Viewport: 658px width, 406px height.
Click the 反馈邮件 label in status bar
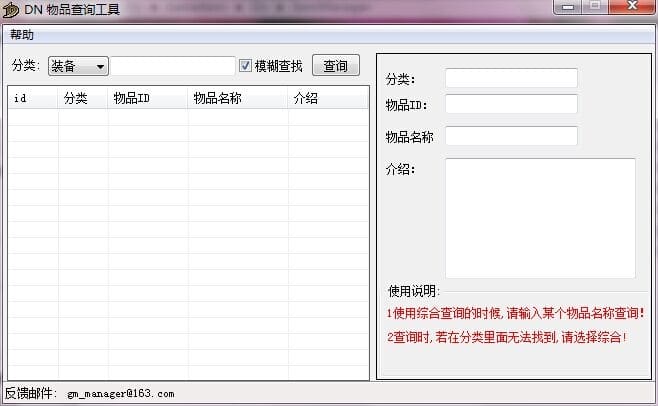click(30, 393)
